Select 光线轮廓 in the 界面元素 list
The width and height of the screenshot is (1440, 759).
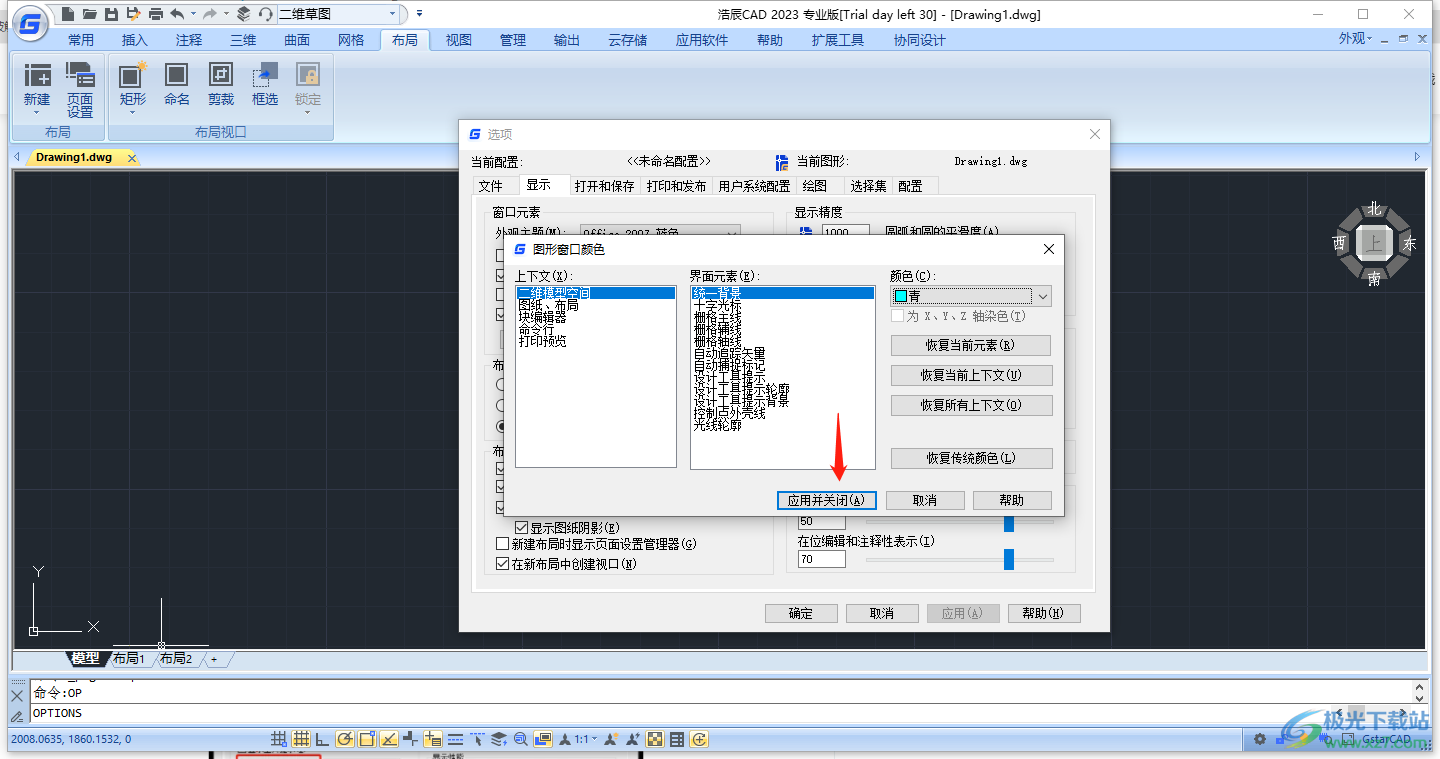[x=717, y=425]
